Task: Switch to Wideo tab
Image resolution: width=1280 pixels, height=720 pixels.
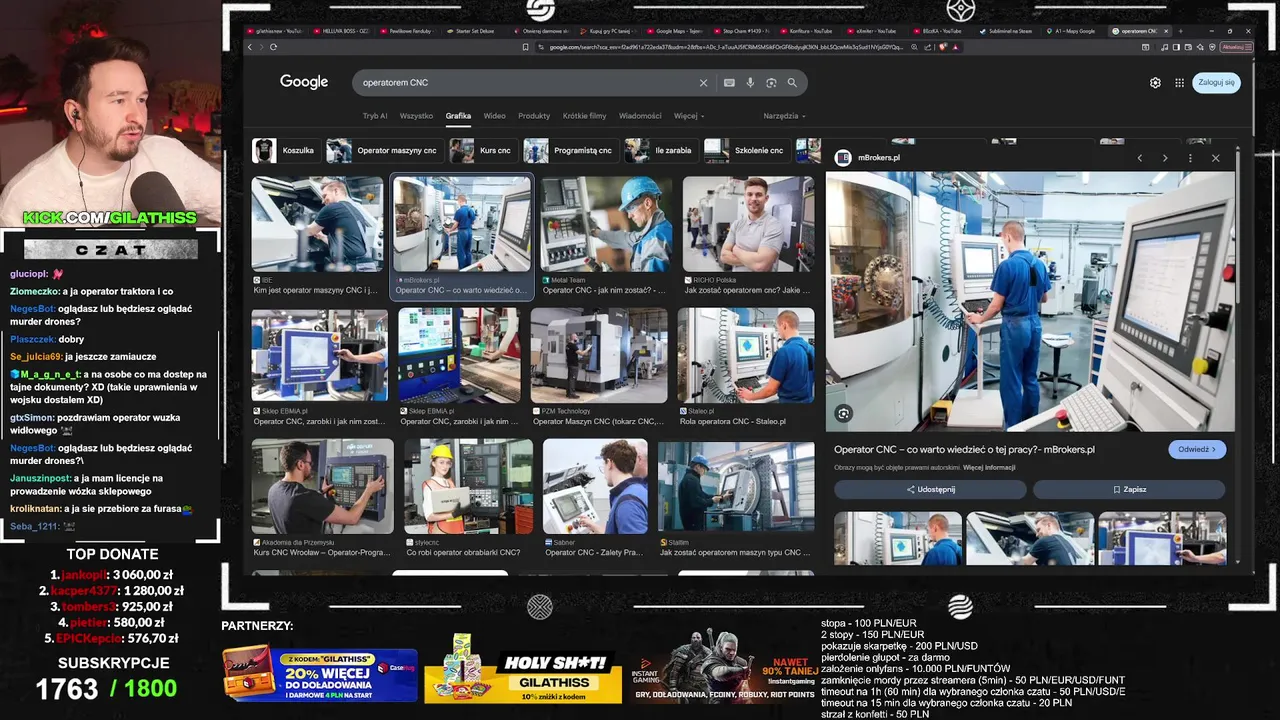Action: click(x=494, y=116)
